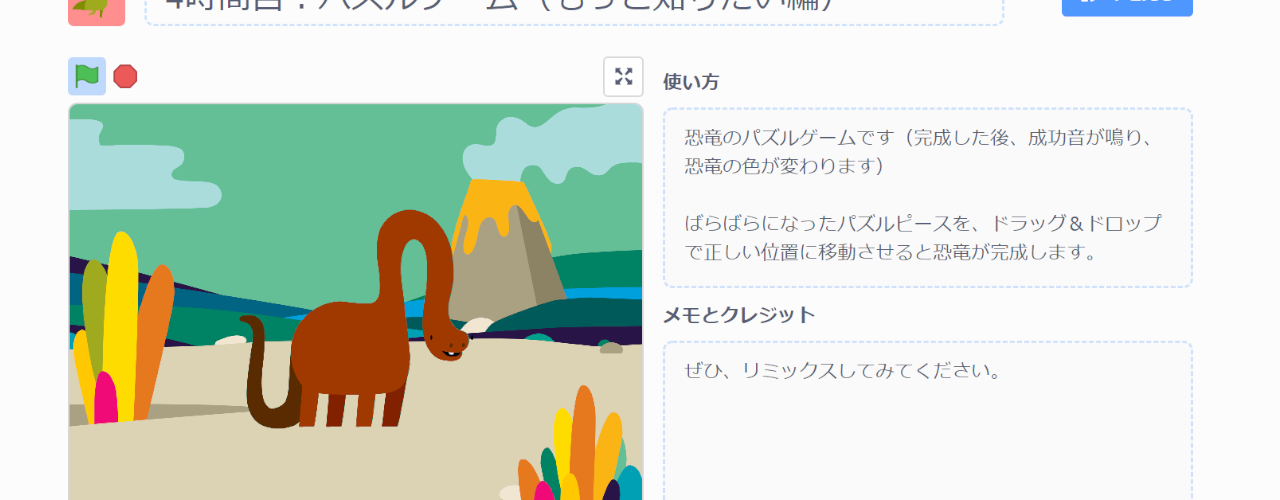The height and width of the screenshot is (500, 1280).
Task: Click the green flag to start the project
Action: click(87, 76)
